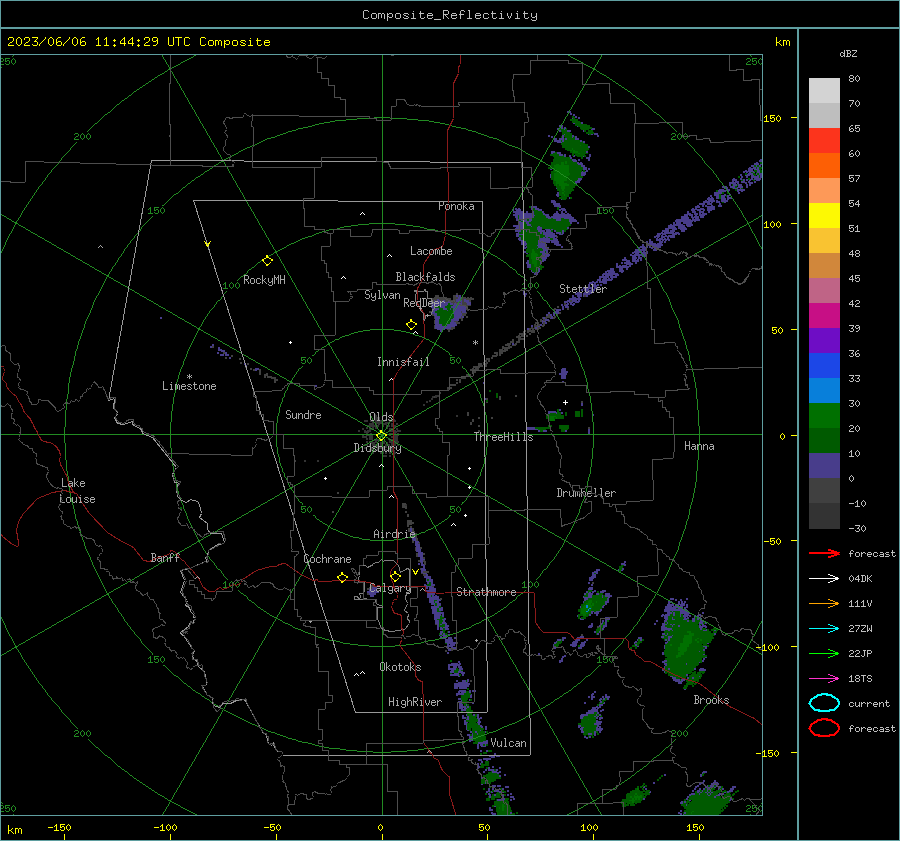Click the dark orange swatch in dBZ scale
Image resolution: width=900 pixels, height=841 pixels.
click(x=824, y=166)
